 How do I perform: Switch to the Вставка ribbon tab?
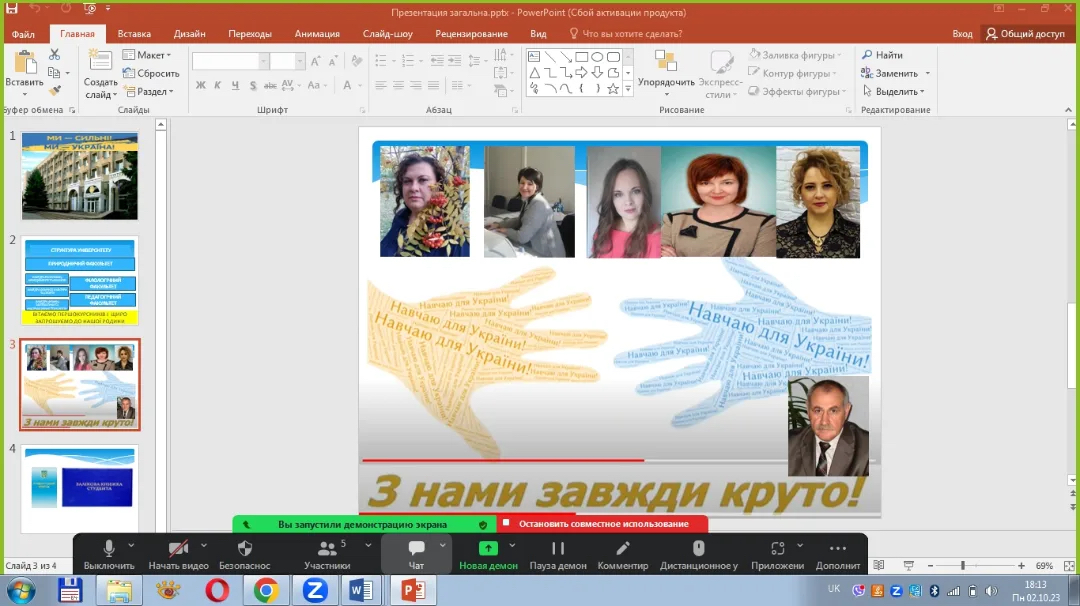coord(134,33)
